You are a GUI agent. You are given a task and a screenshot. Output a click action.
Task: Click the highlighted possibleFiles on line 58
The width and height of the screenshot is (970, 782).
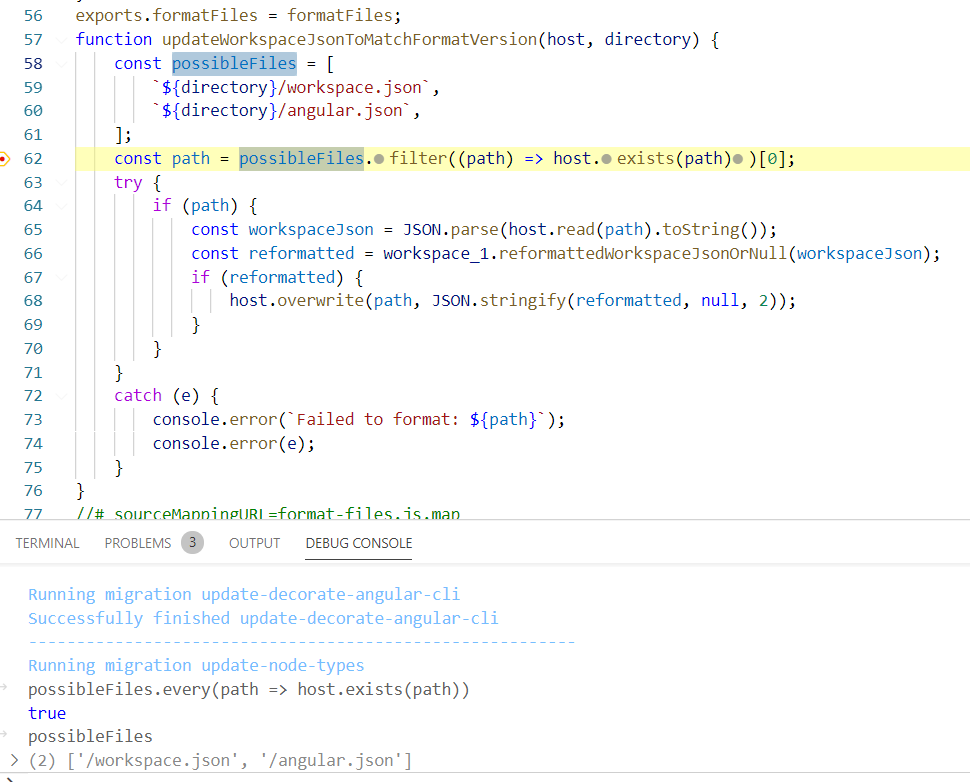point(234,64)
